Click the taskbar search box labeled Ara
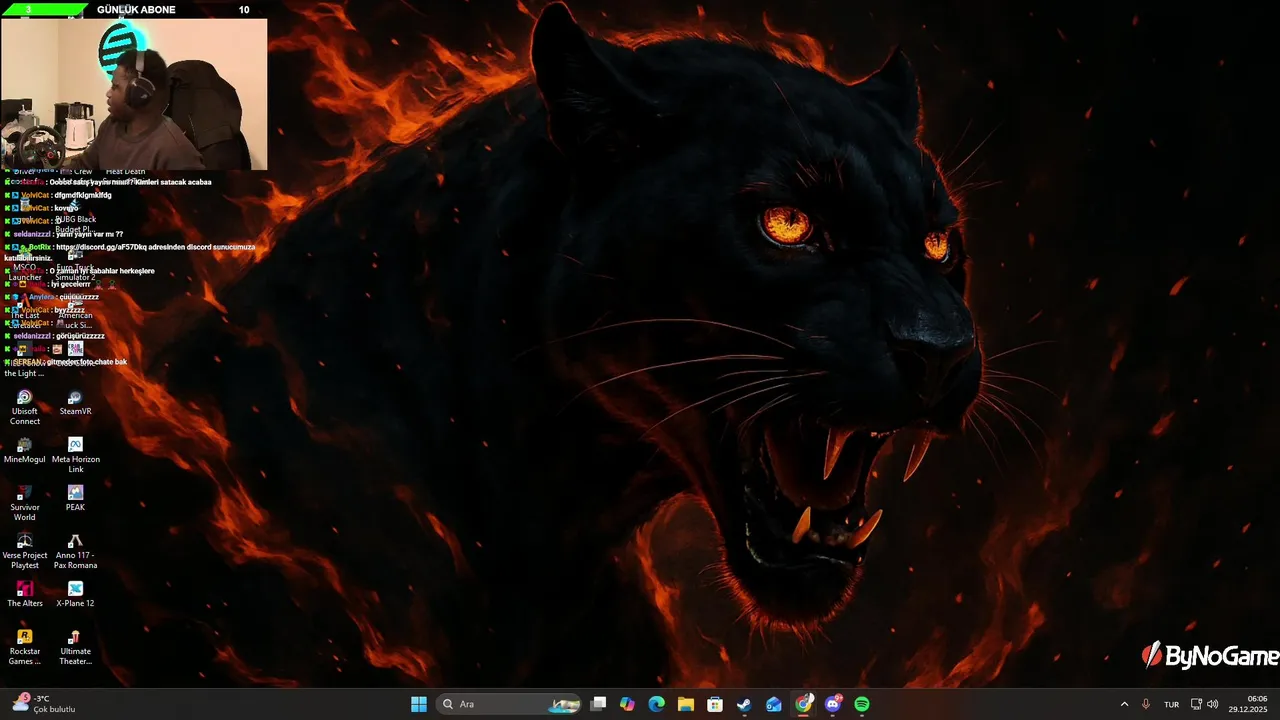The image size is (1280, 720). tap(509, 704)
